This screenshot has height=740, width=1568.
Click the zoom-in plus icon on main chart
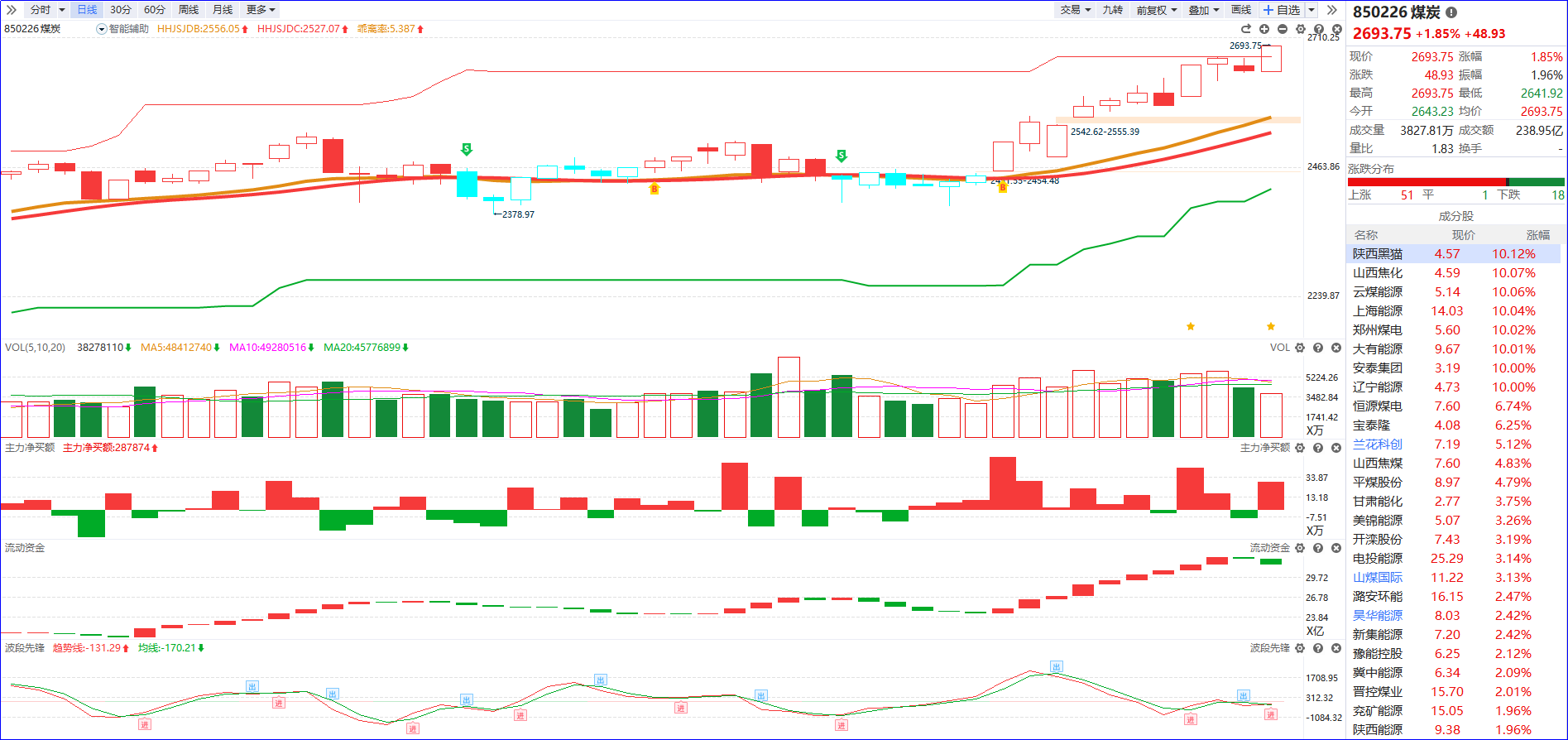click(x=1264, y=29)
